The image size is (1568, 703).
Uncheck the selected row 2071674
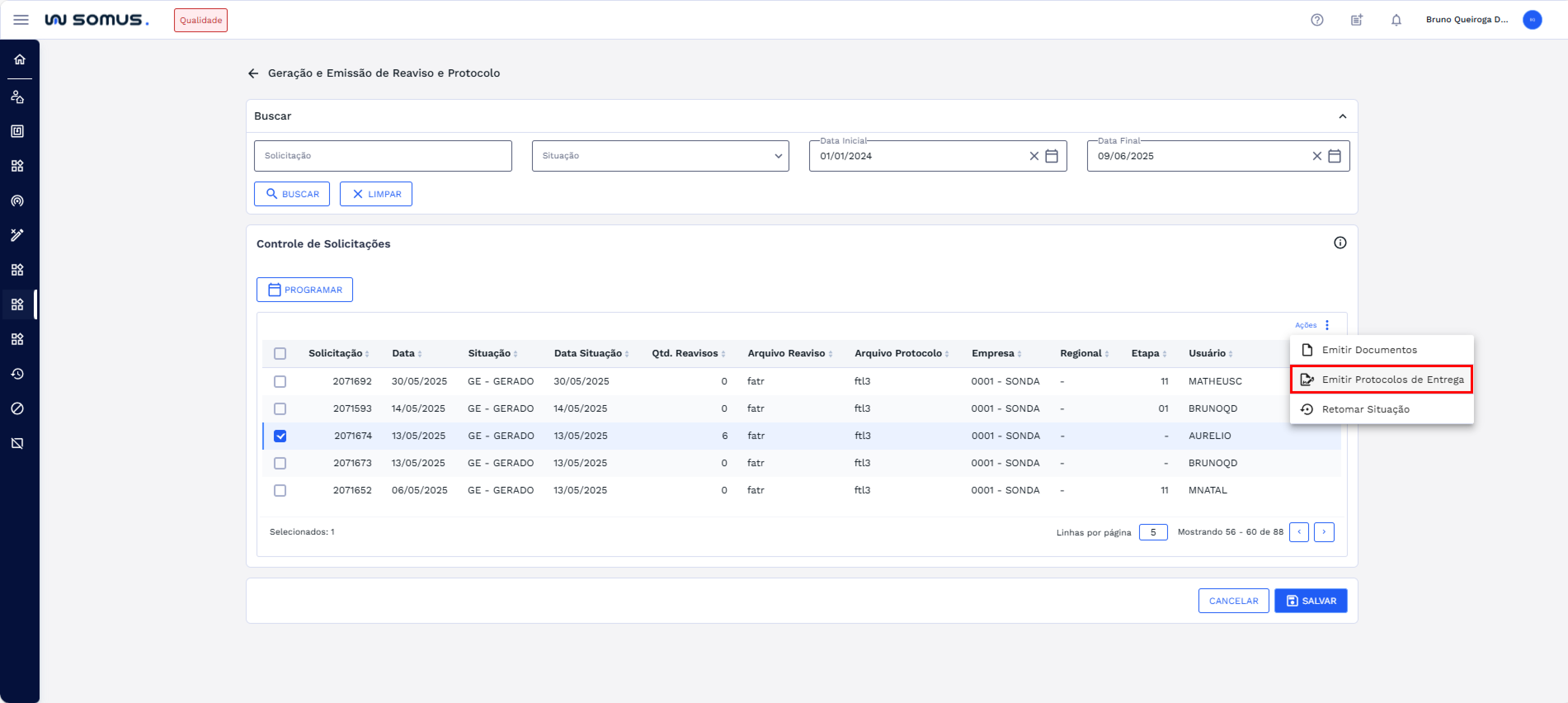[280, 436]
